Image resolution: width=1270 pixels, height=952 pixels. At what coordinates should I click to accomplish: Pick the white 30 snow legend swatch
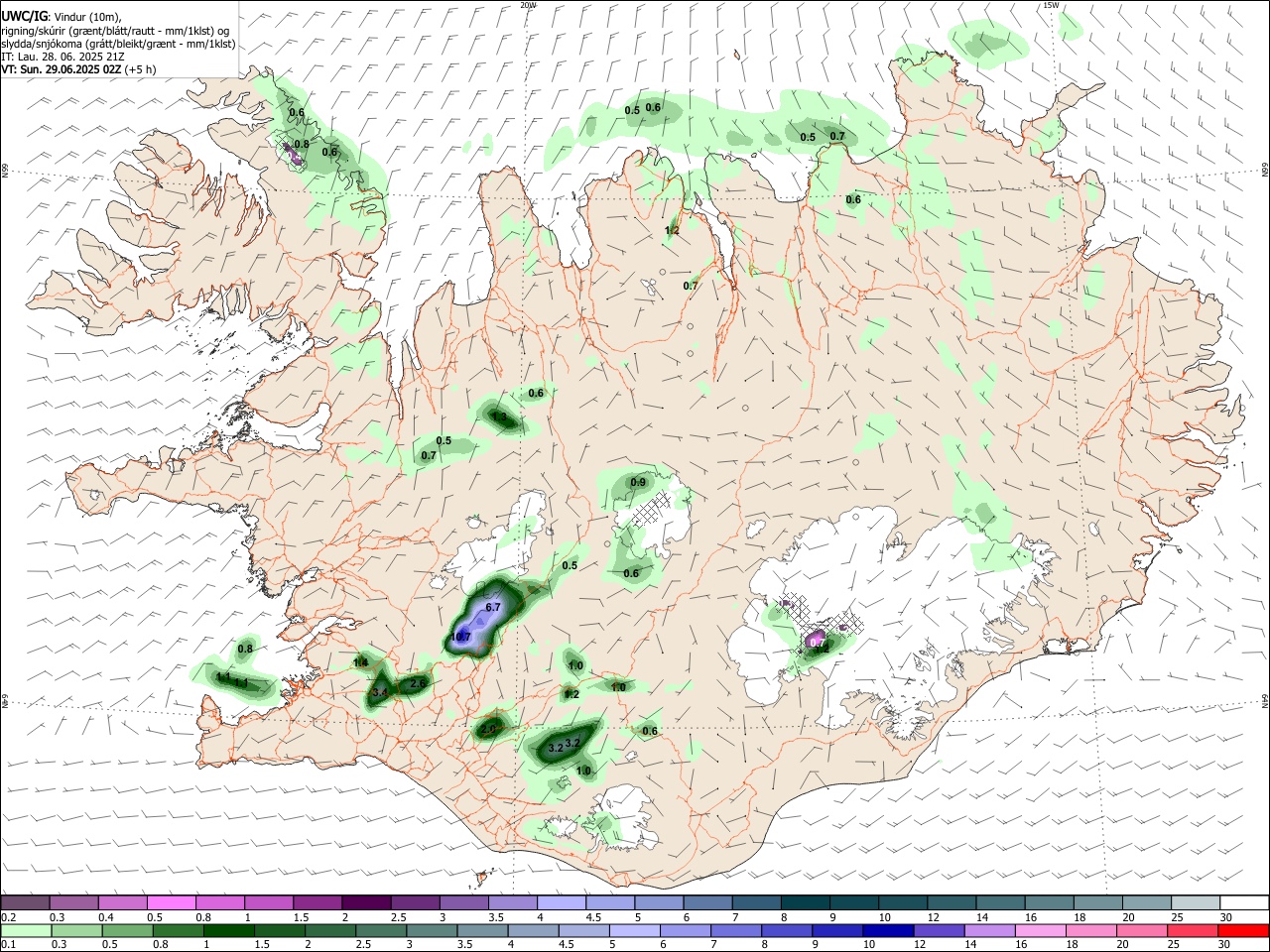point(1244,903)
